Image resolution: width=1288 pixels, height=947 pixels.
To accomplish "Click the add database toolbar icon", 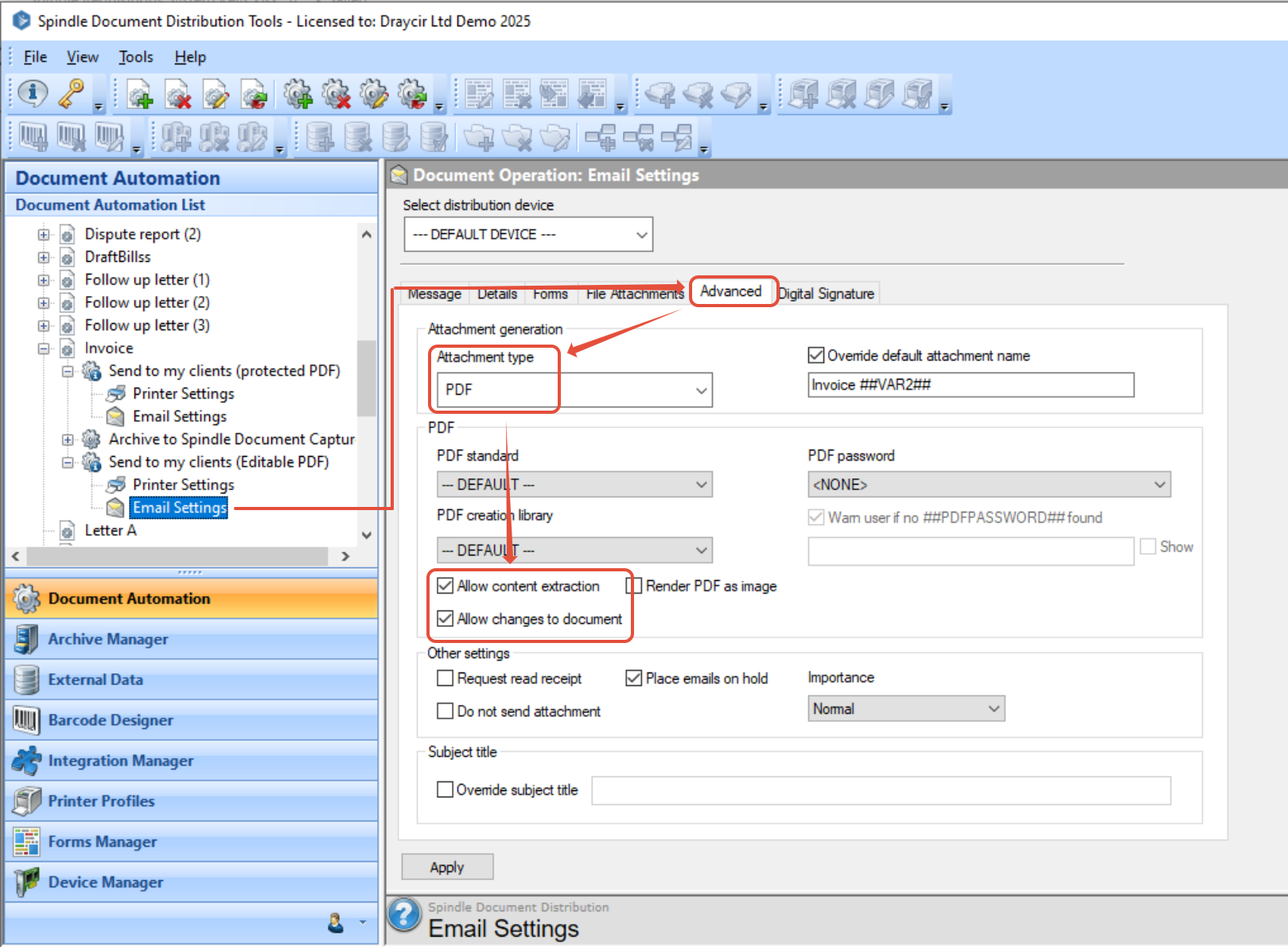I will click(x=320, y=137).
